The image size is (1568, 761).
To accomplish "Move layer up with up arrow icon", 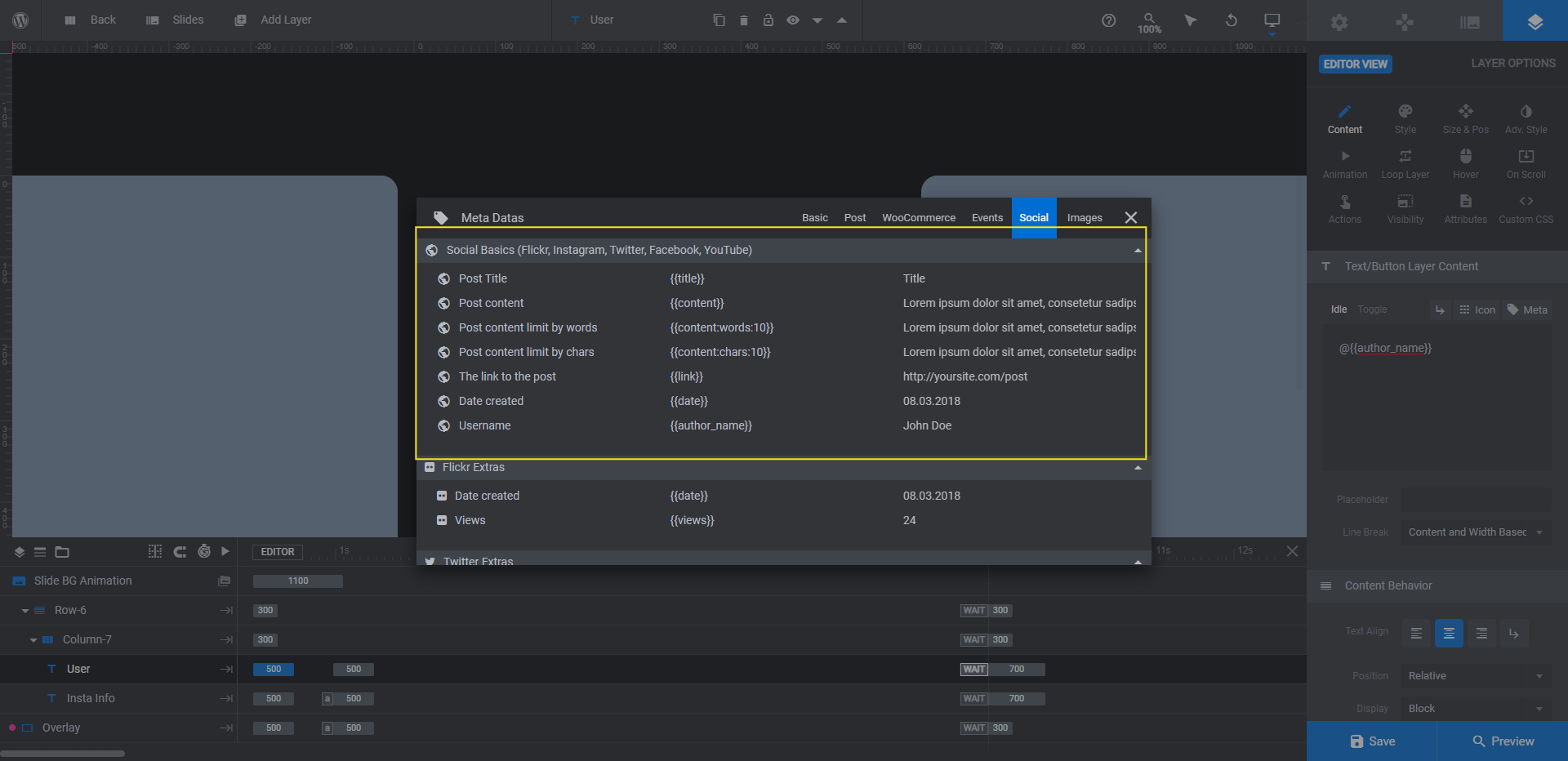I will point(842,20).
